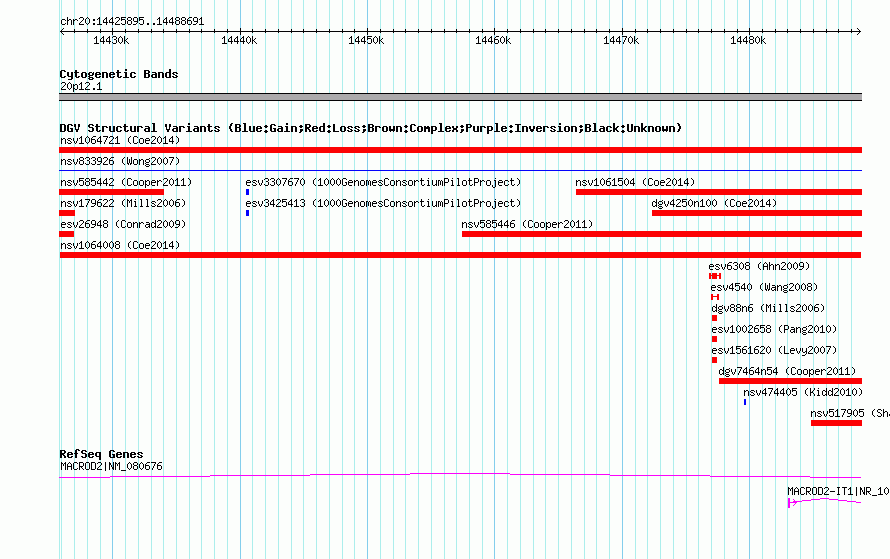The height and width of the screenshot is (559, 890).
Task: Open the esv26948 (Conrad2009) label
Action: tap(123, 224)
